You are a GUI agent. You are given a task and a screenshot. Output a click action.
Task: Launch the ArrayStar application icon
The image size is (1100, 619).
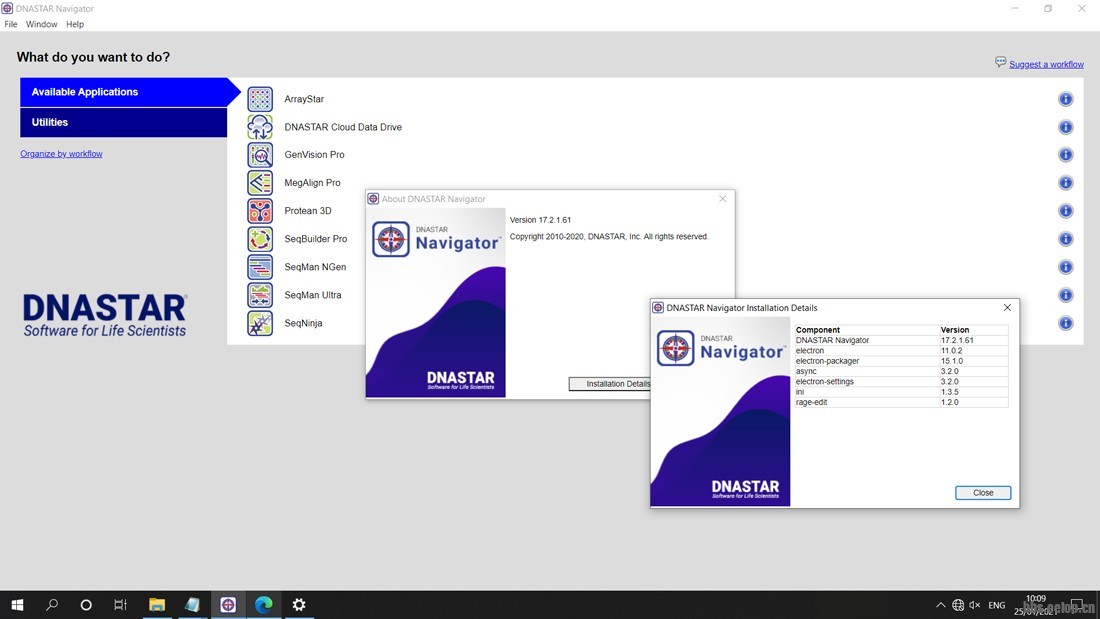(260, 99)
